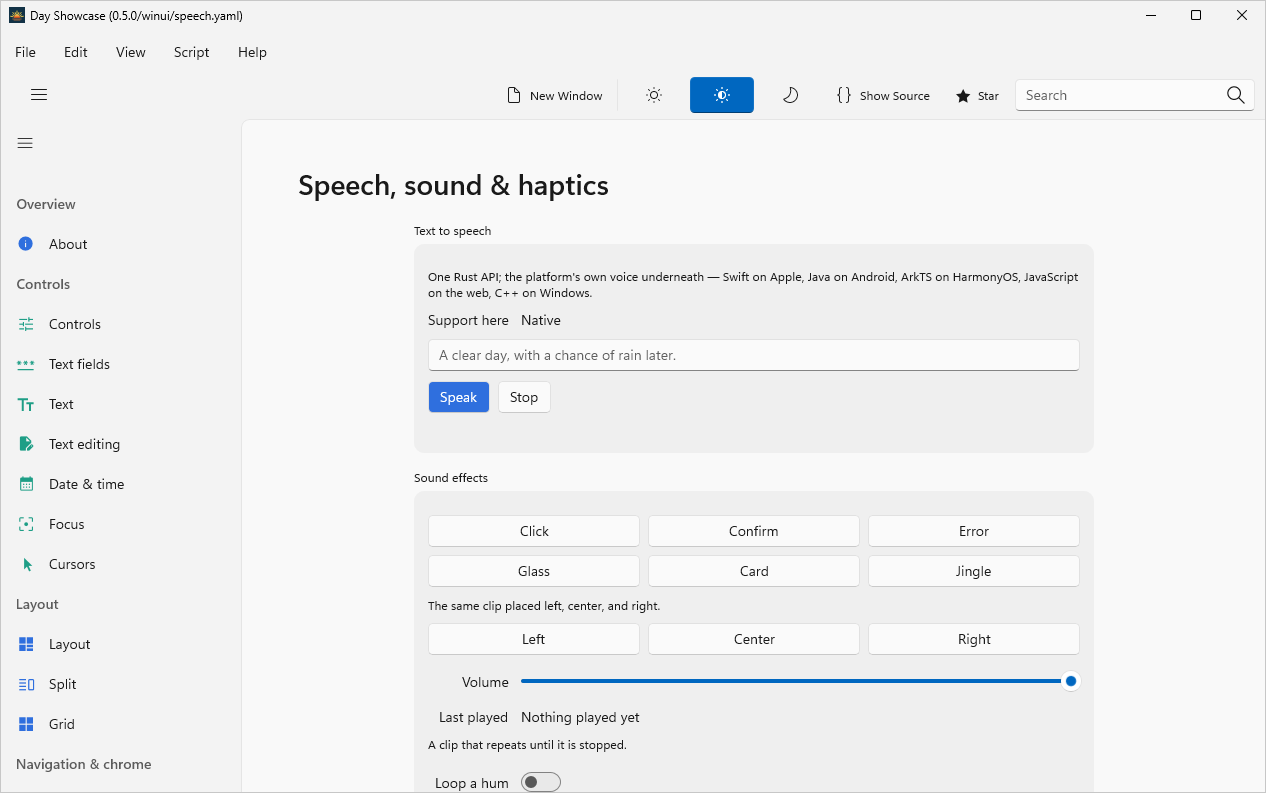Switch to the dark theme moon icon
The image size is (1266, 793).
tap(790, 95)
